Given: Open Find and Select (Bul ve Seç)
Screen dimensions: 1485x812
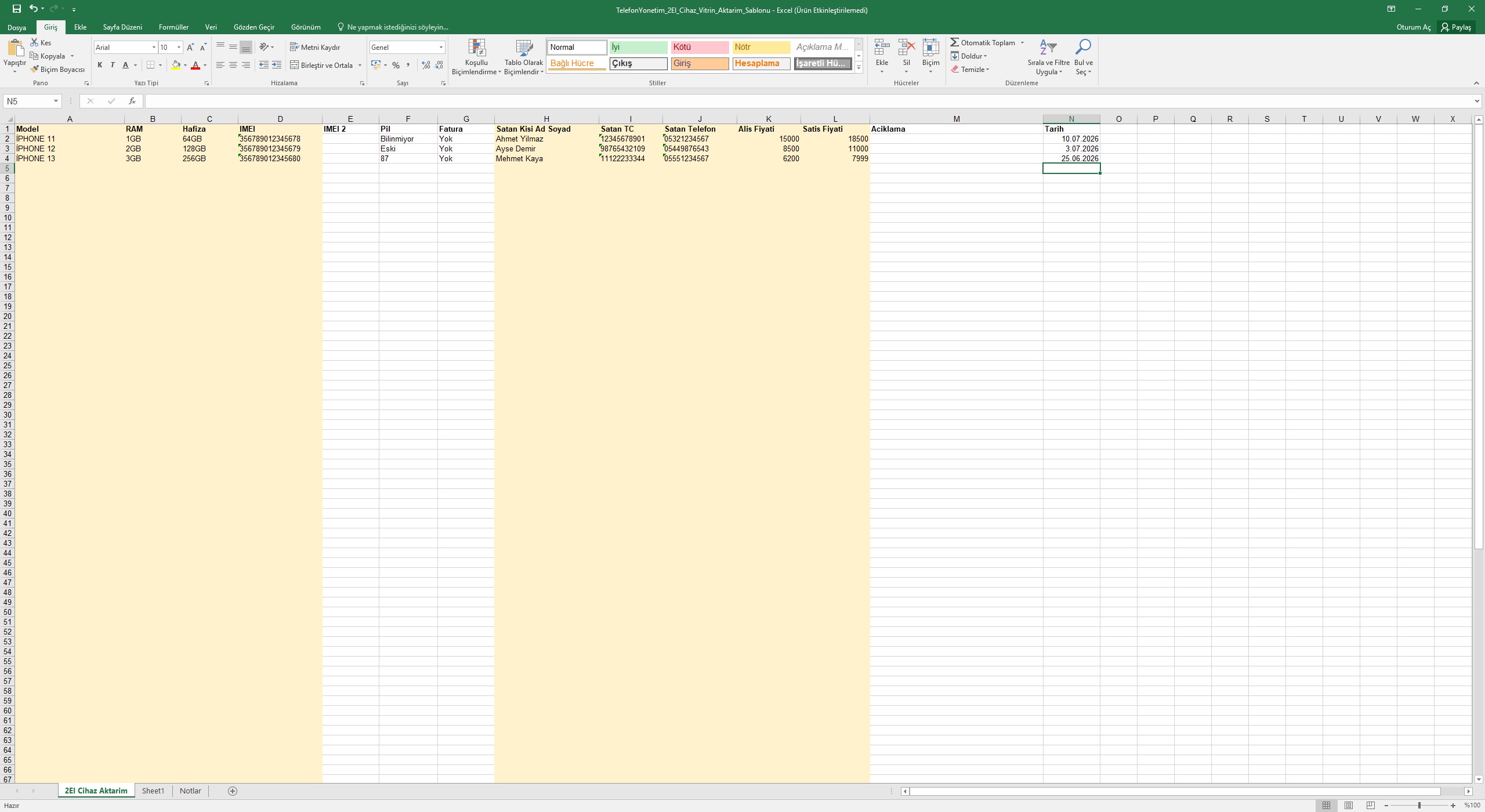Looking at the screenshot, I should click(x=1083, y=57).
